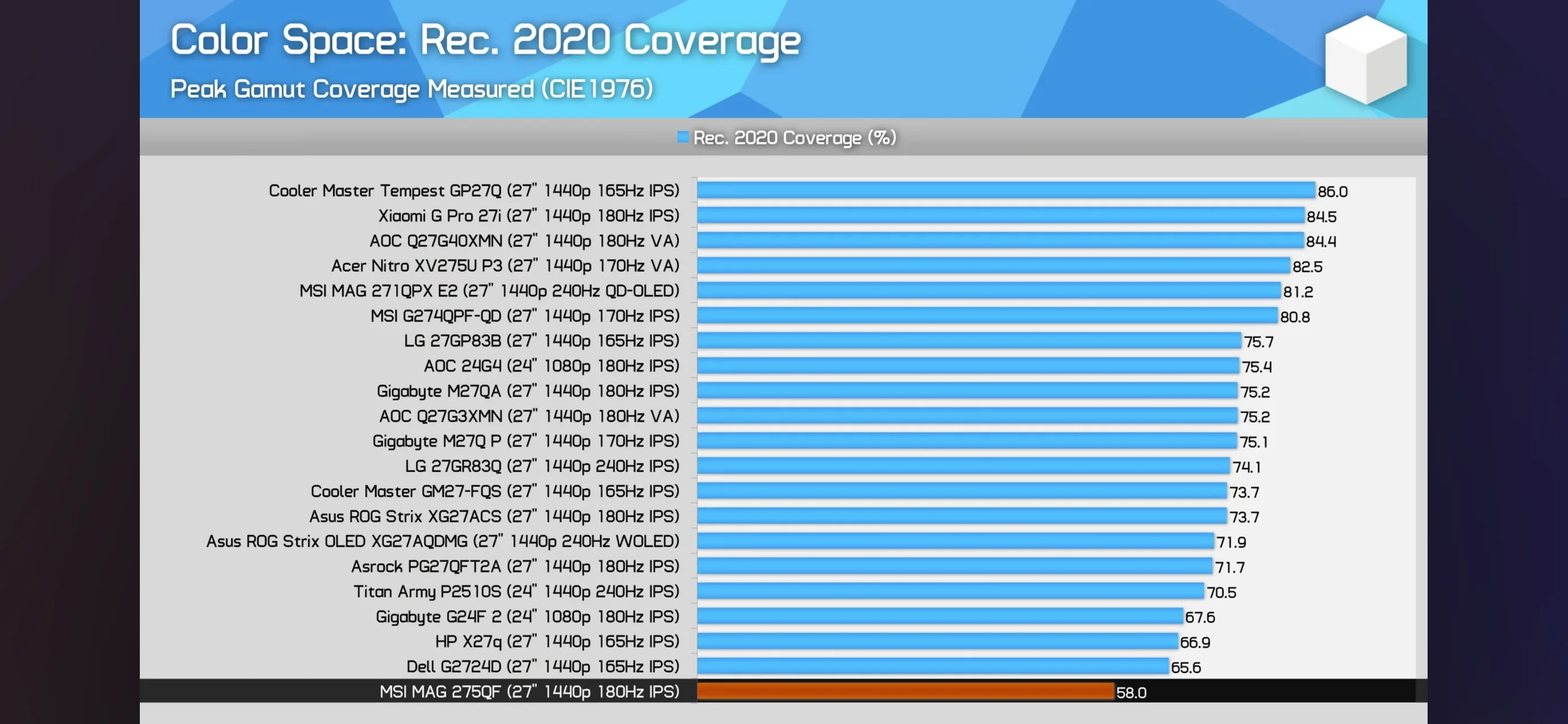Click the blue Rec. 2020 legend swatch
The width and height of the screenshot is (1568, 724).
tap(683, 137)
